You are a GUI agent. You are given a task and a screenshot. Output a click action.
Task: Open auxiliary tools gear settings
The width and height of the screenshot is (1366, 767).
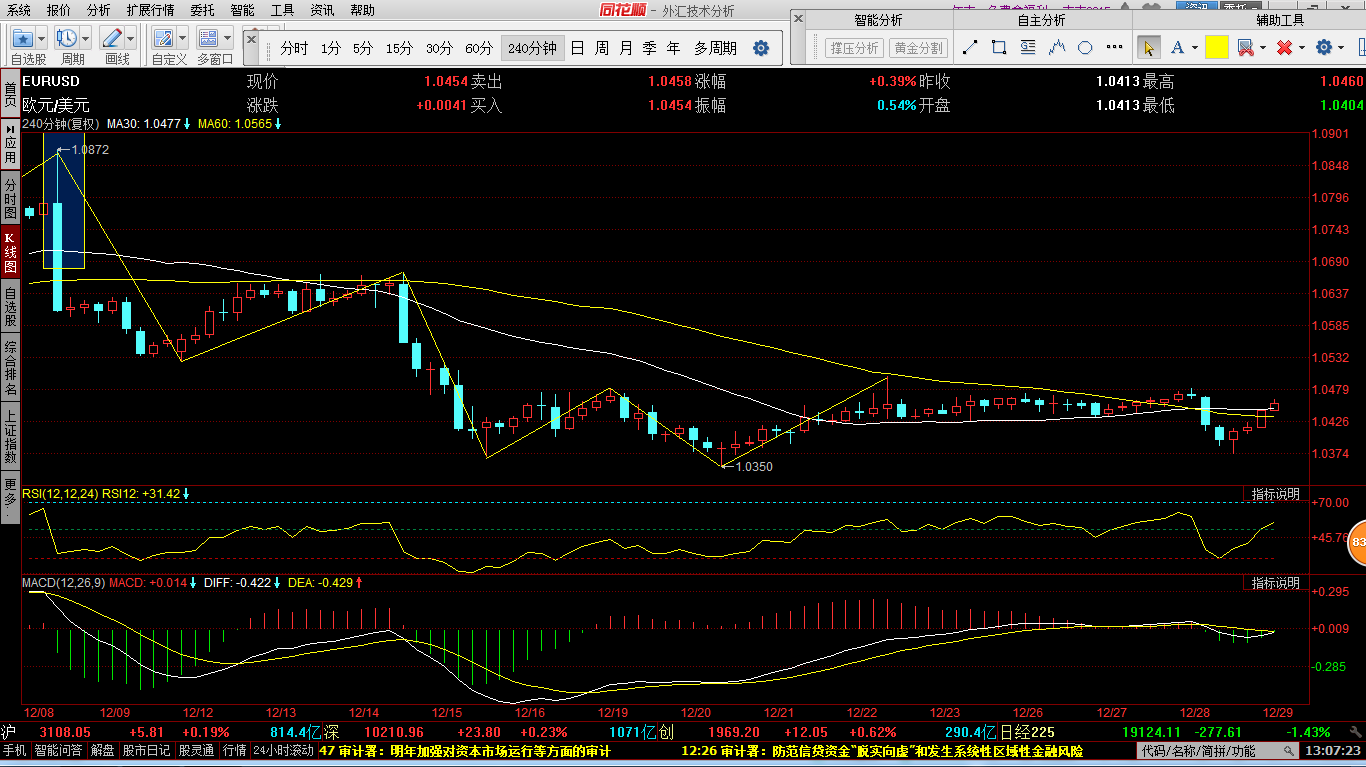(x=1324, y=47)
